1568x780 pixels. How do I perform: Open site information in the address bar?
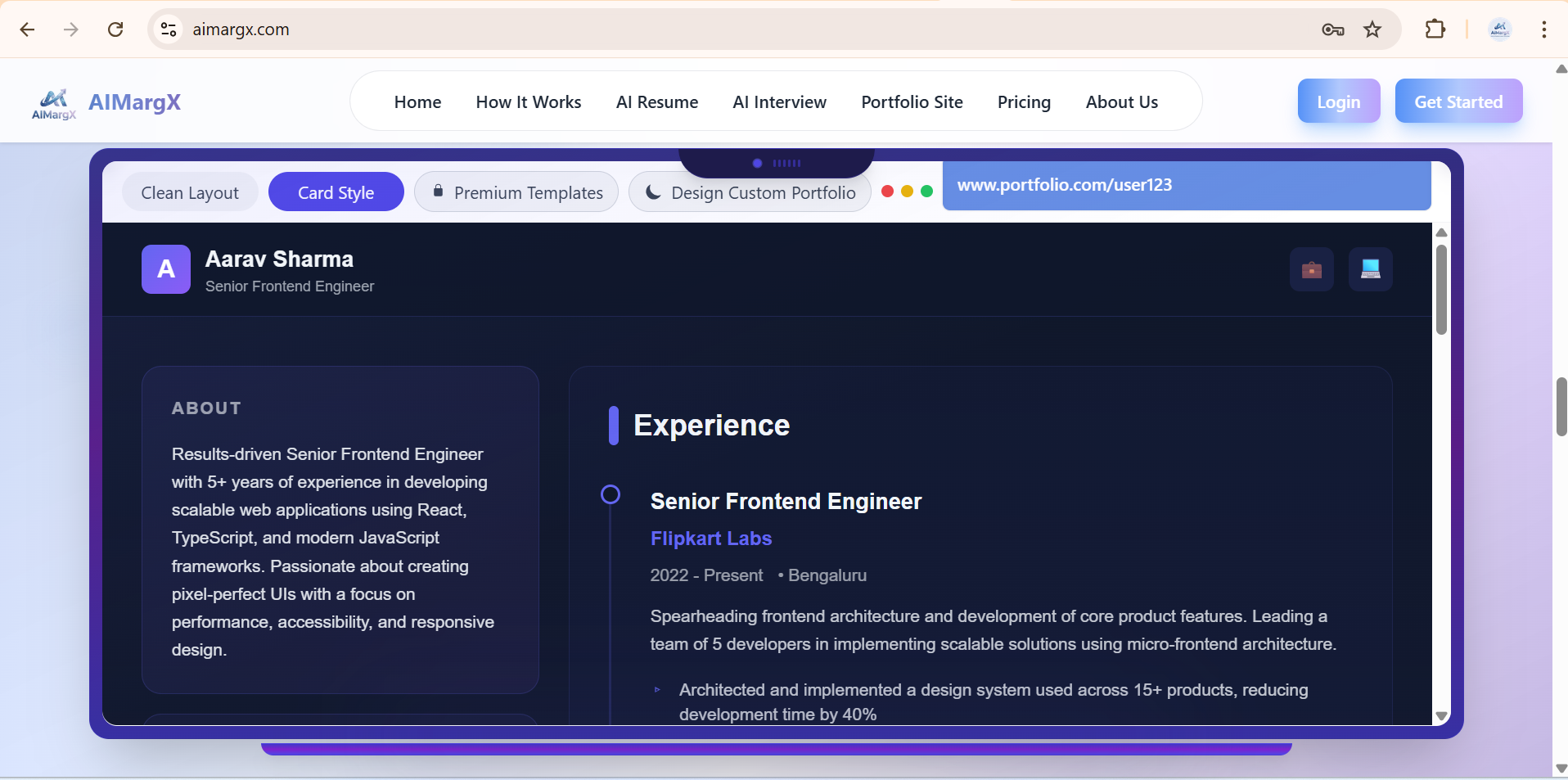(x=169, y=29)
